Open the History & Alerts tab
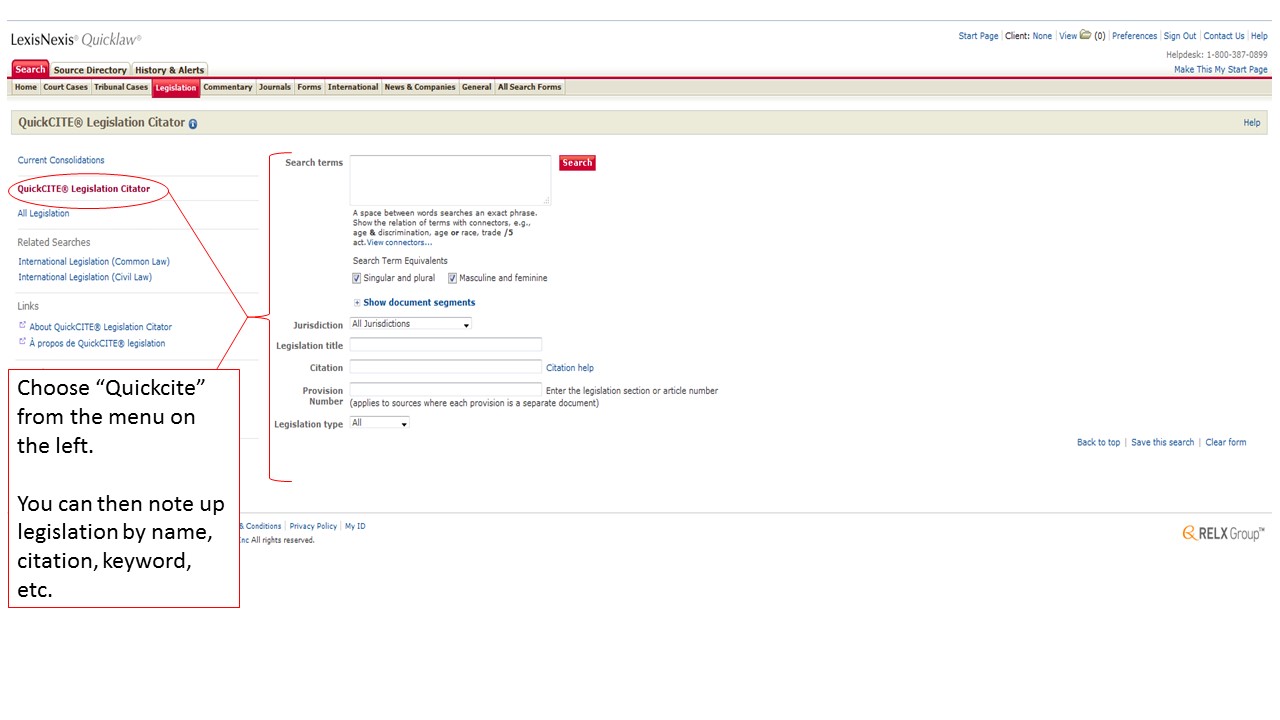The image size is (1280, 720). pyautogui.click(x=169, y=70)
